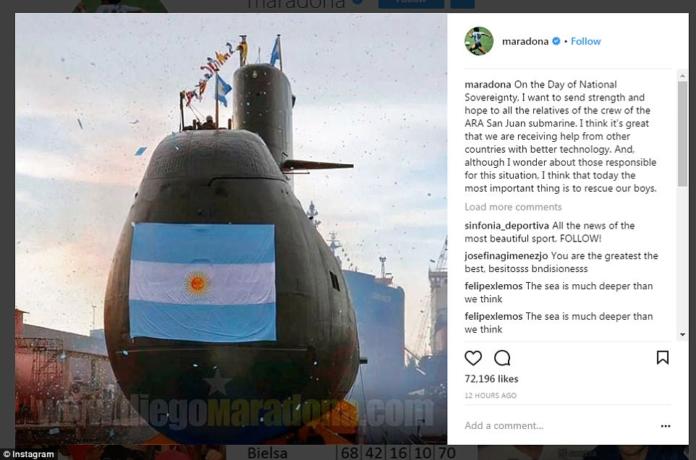Follow the maradona account
The image size is (696, 460).
(585, 41)
